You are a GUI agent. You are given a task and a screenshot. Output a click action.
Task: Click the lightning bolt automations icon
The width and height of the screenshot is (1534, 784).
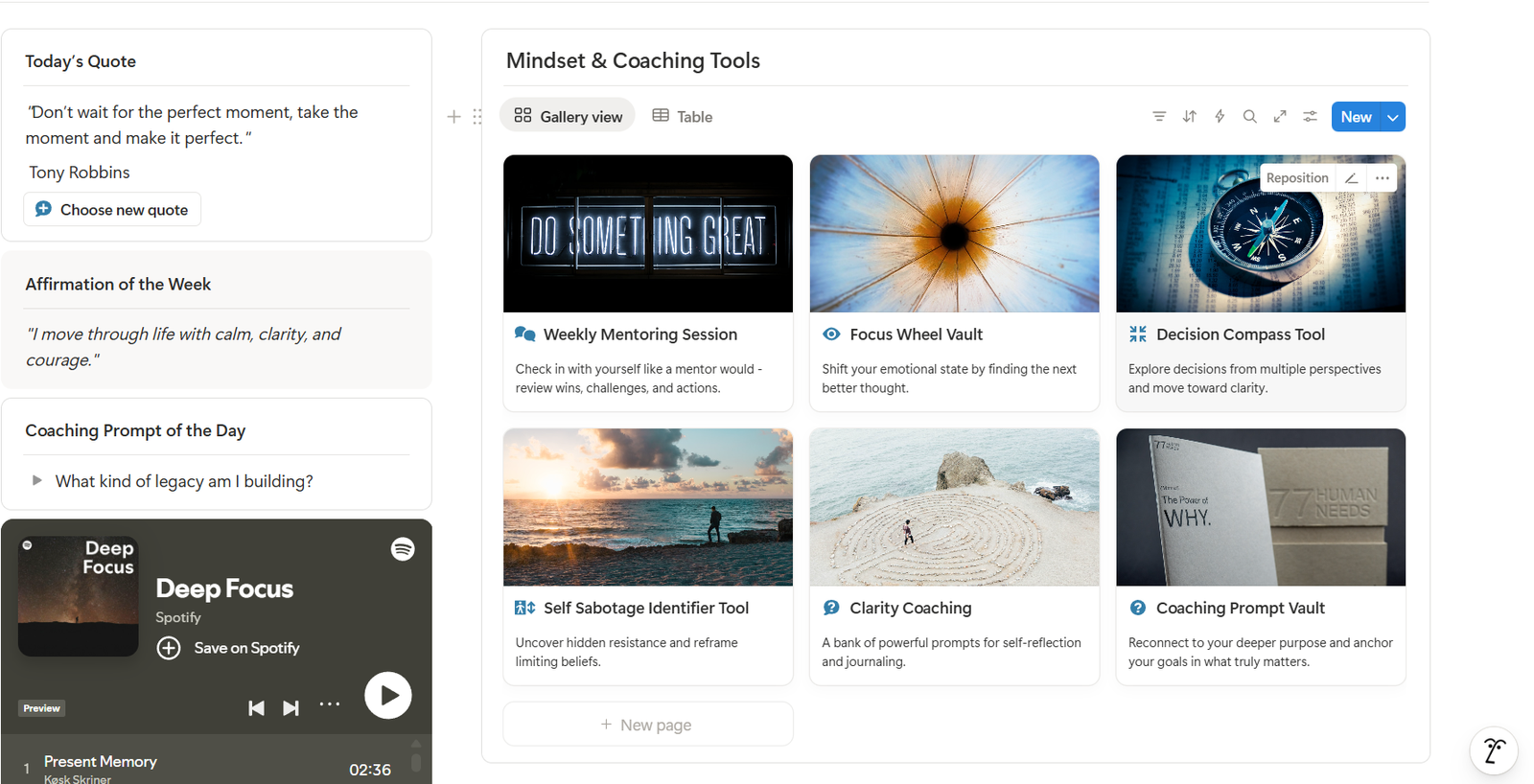pos(1220,117)
